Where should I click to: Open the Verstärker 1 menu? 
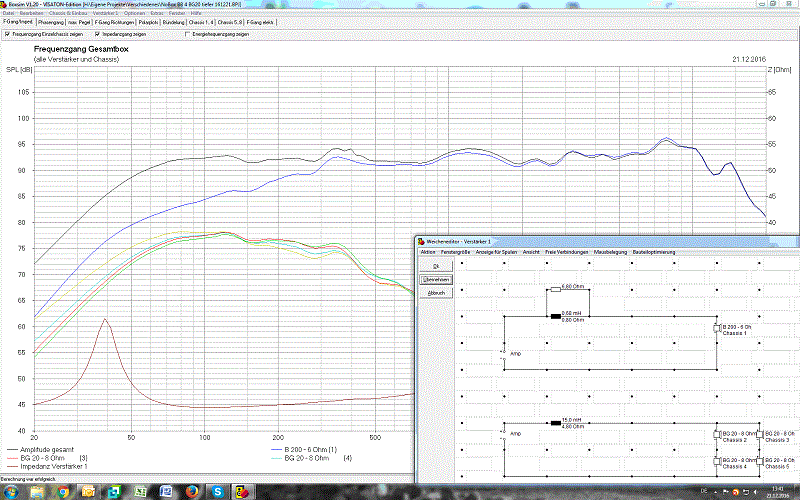coord(105,13)
